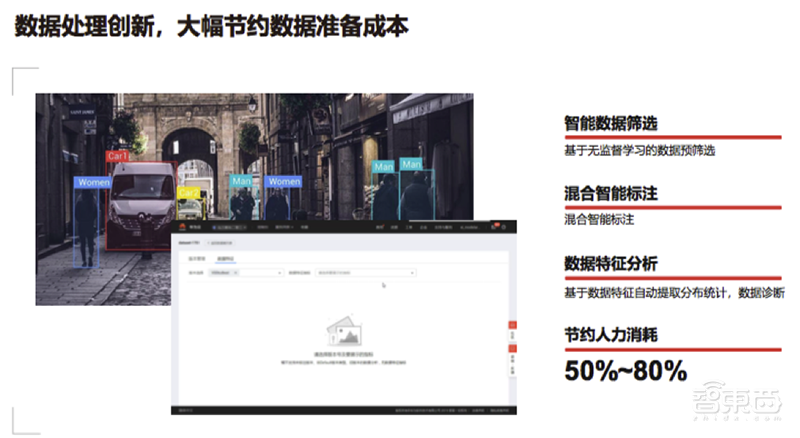The height and width of the screenshot is (438, 800).
Task: Click the Huawei logo in the console header
Action: pos(182,227)
